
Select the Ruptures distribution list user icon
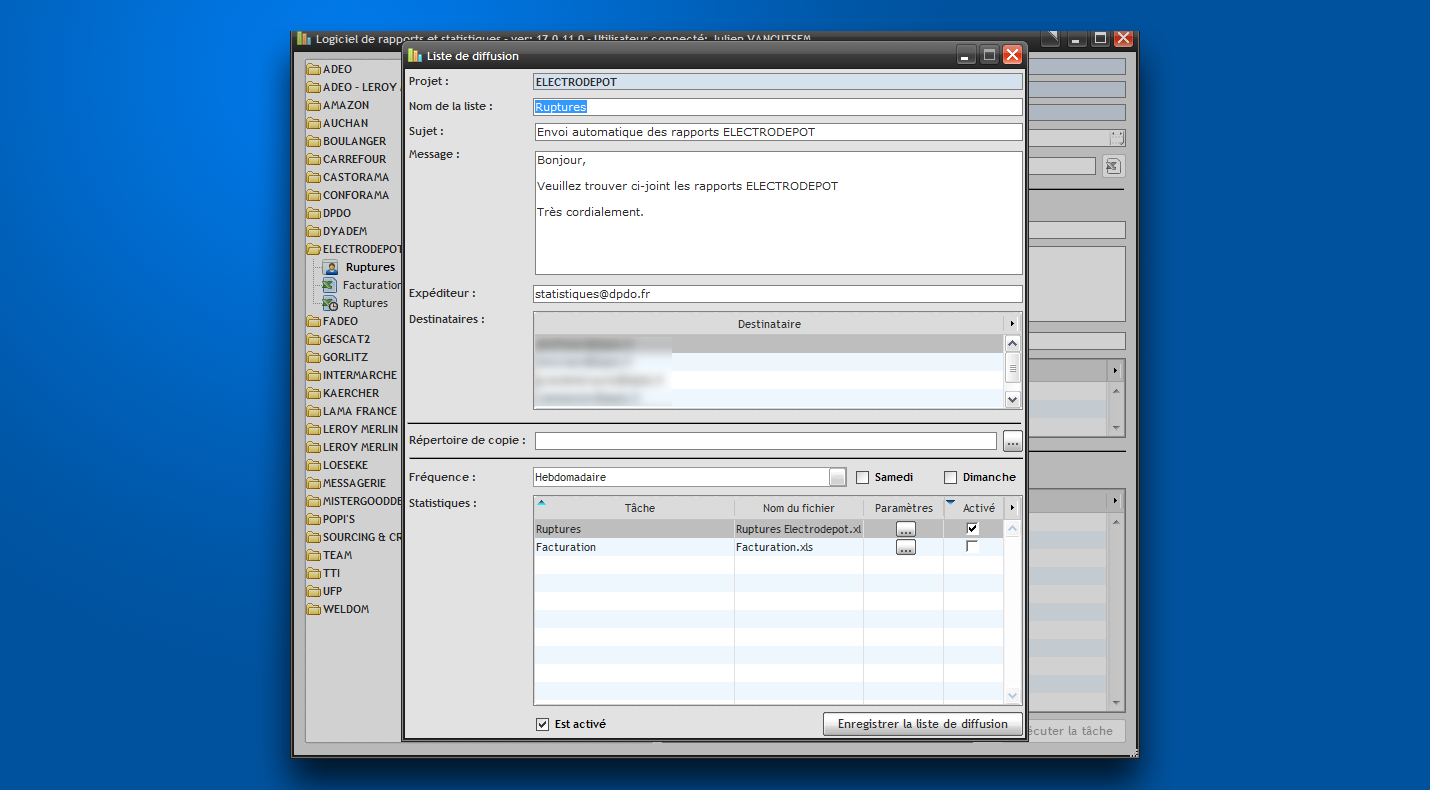coord(331,267)
